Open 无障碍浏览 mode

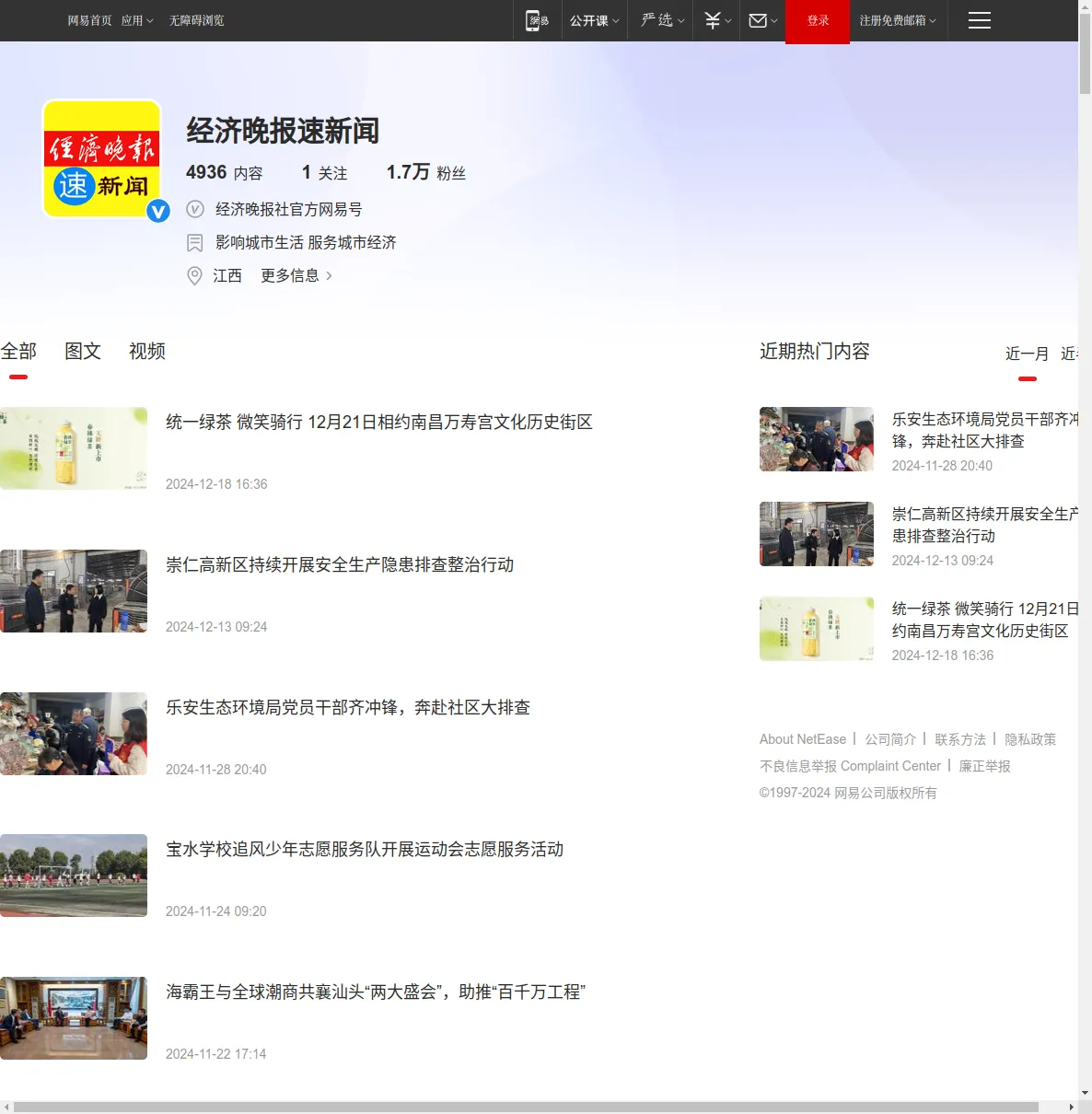point(196,20)
